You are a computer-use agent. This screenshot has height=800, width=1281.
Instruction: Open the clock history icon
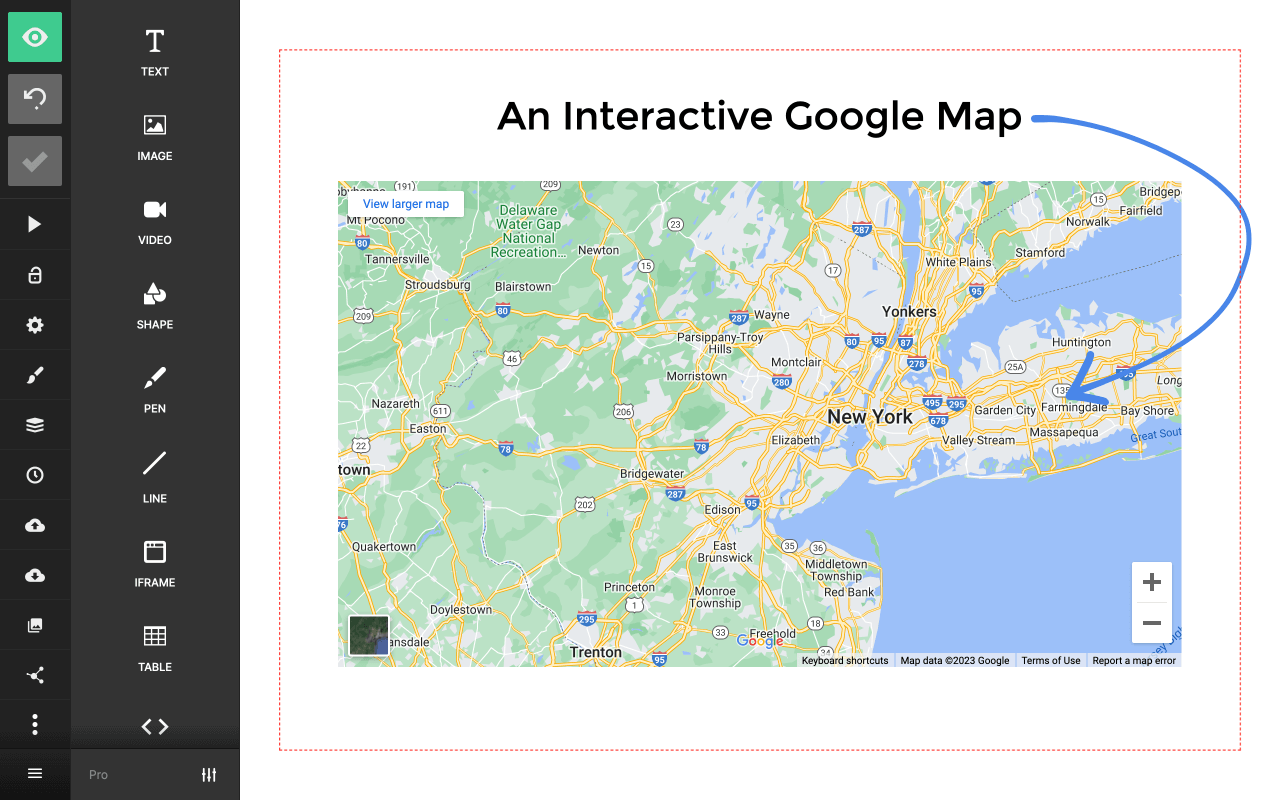coord(35,475)
